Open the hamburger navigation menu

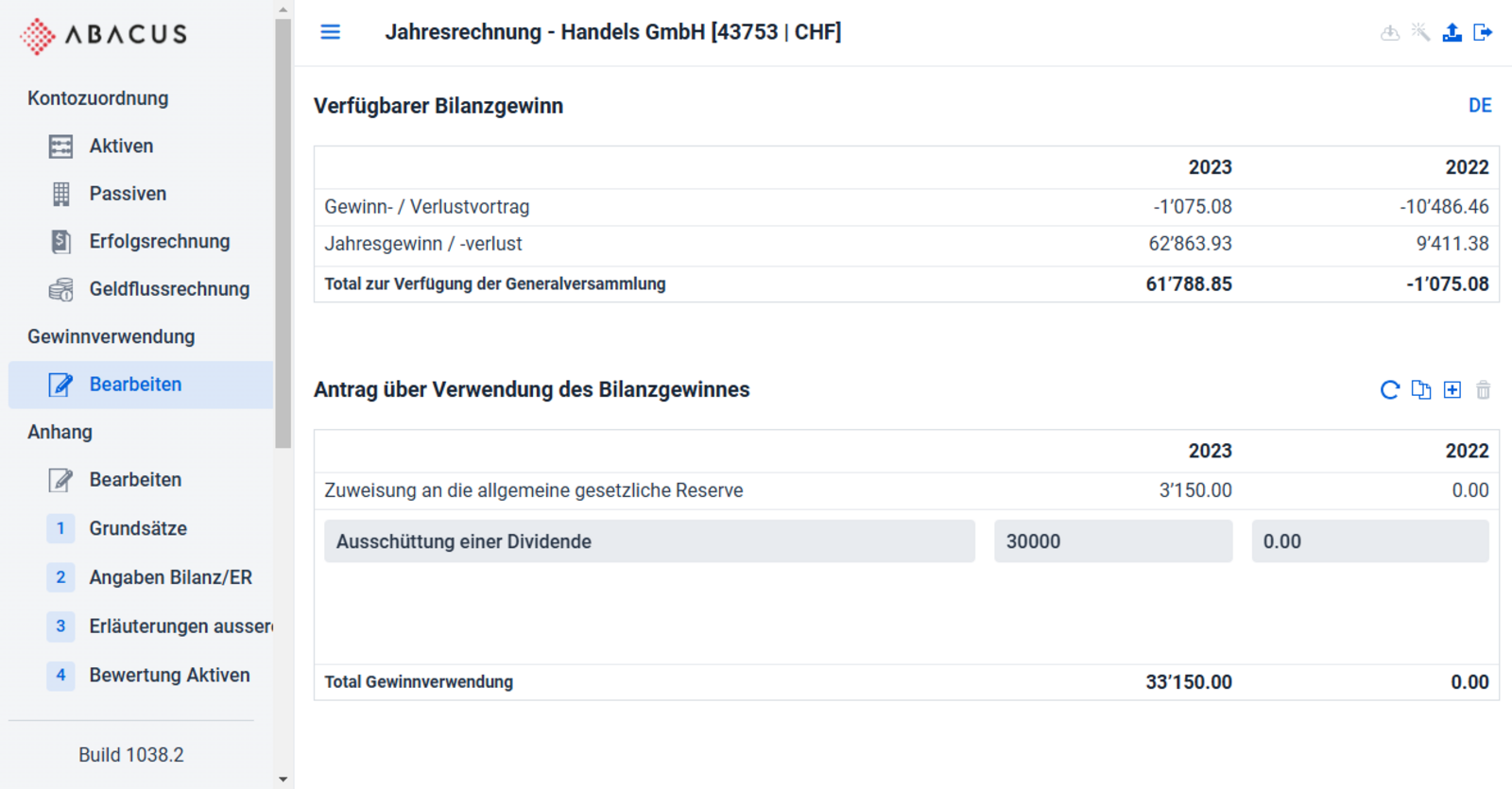click(x=330, y=32)
